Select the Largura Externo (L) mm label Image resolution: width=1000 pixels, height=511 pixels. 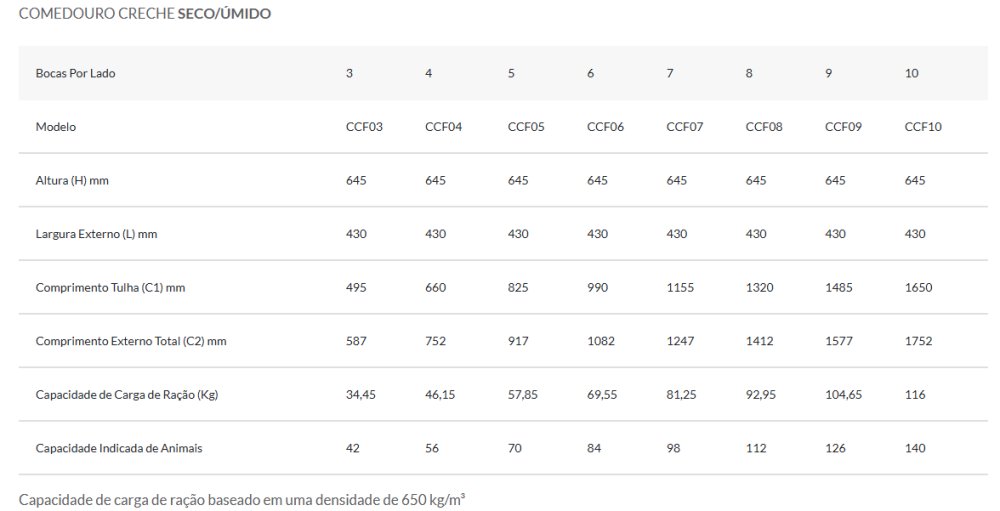pyautogui.click(x=96, y=234)
